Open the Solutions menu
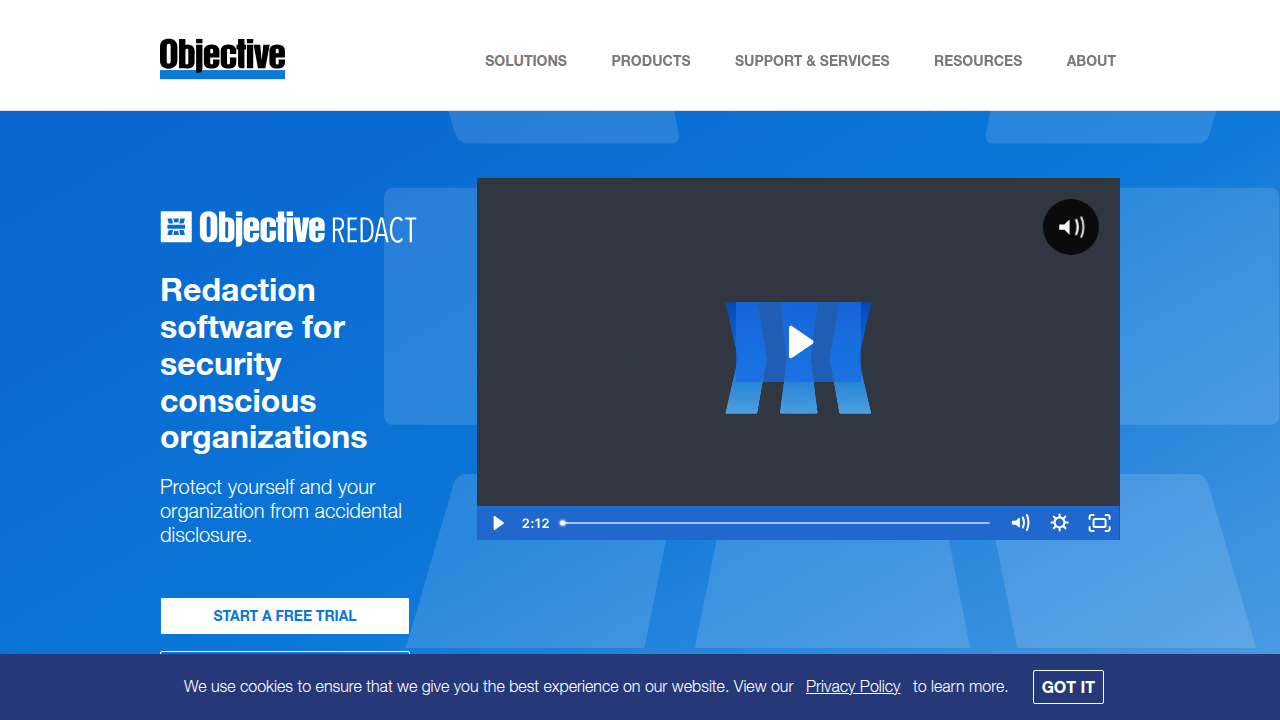 click(x=526, y=61)
